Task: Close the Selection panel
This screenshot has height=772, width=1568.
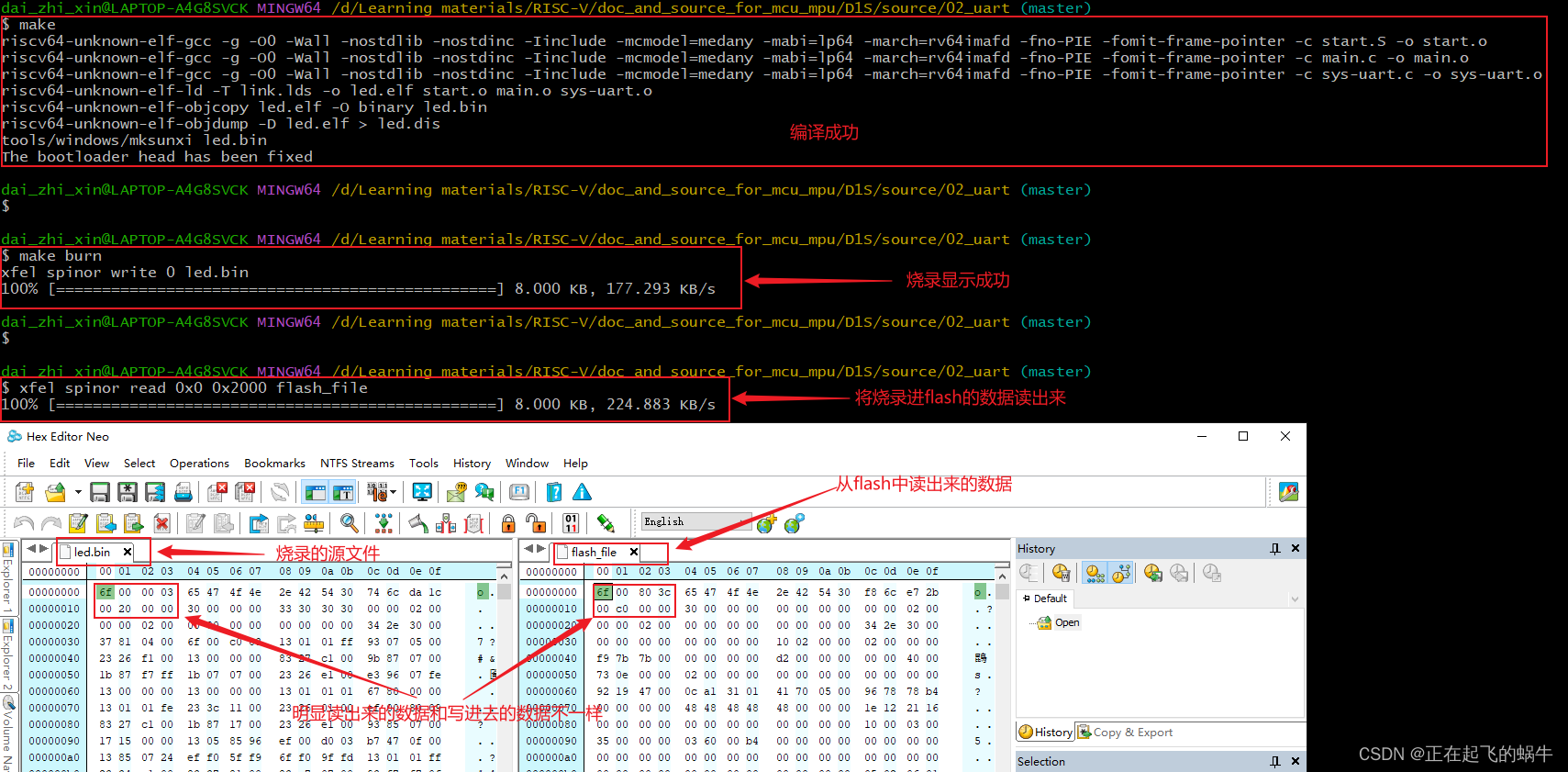Action: coord(1296,761)
